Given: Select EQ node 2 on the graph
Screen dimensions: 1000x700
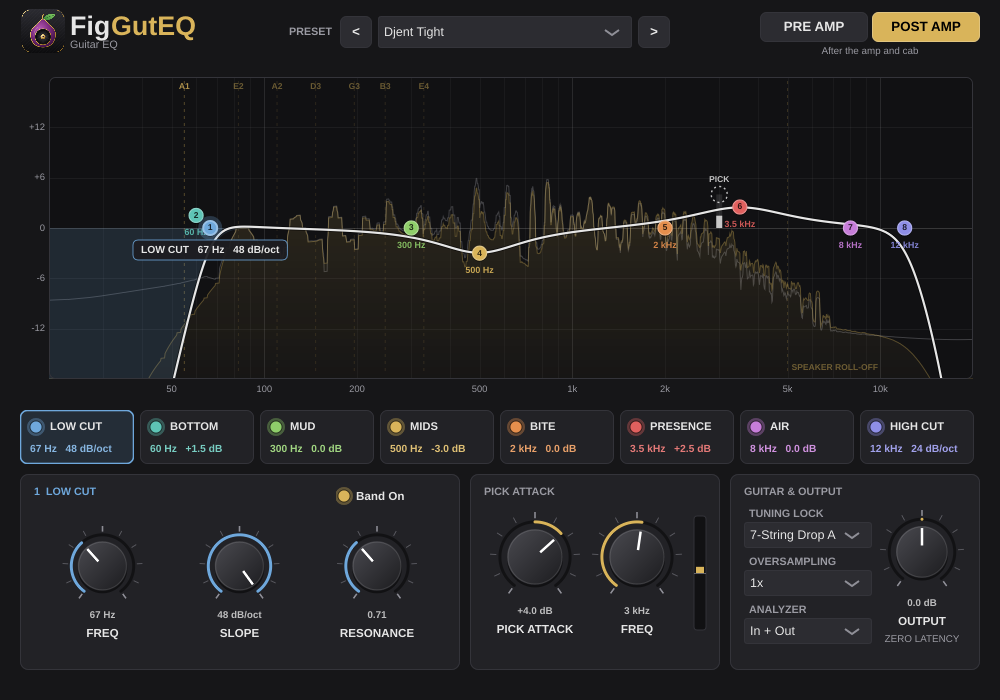Looking at the screenshot, I should [196, 215].
